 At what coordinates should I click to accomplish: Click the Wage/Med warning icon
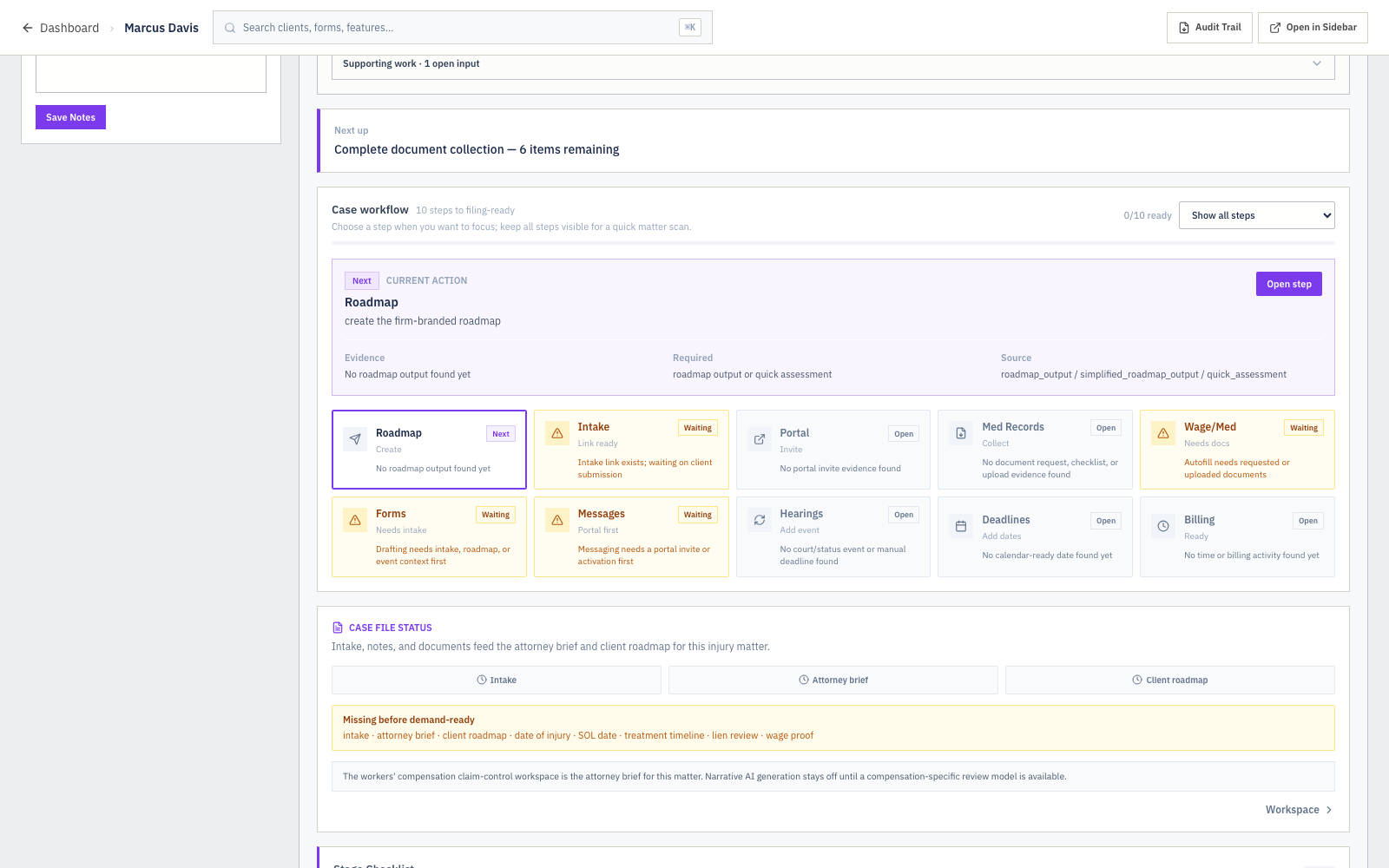pos(1163,433)
